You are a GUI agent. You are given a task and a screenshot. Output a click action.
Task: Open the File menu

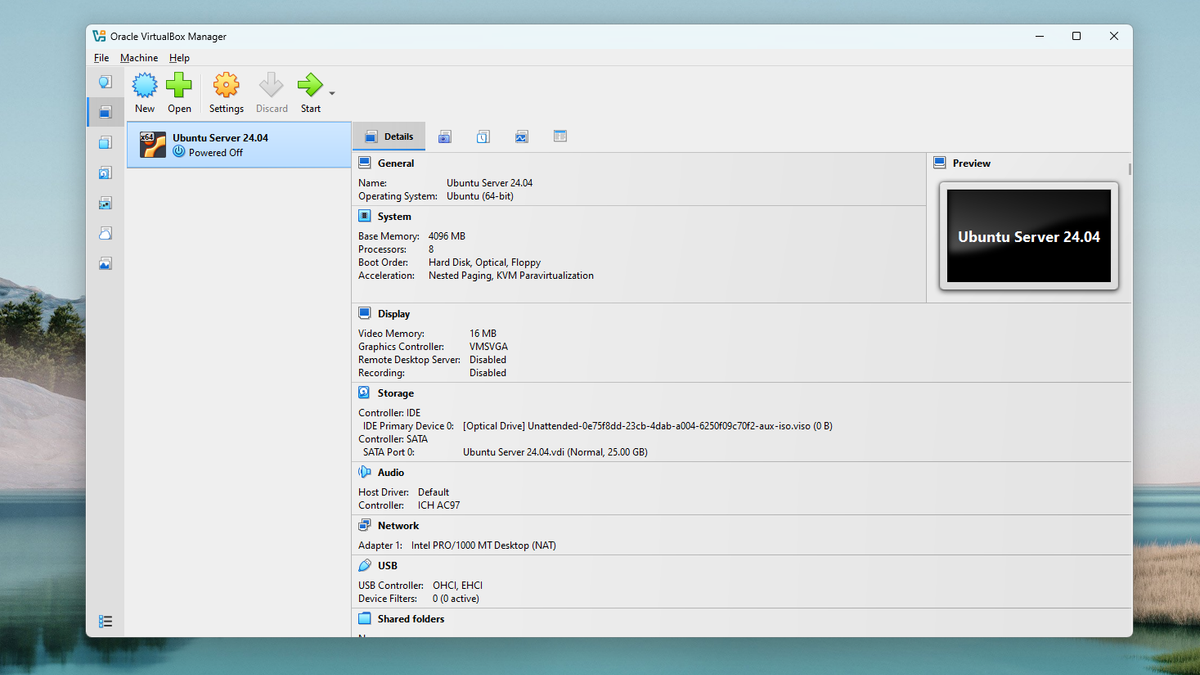click(101, 58)
